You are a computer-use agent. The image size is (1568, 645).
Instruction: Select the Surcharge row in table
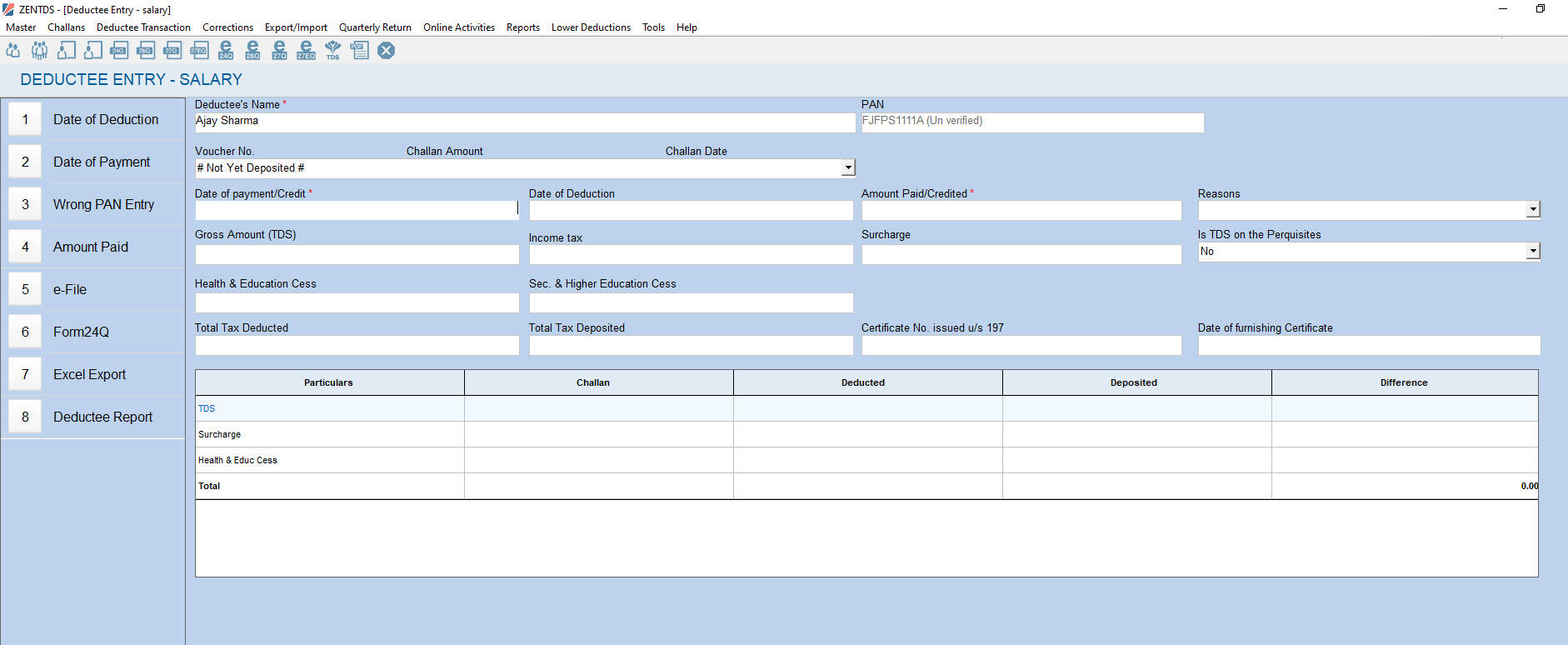click(x=866, y=434)
